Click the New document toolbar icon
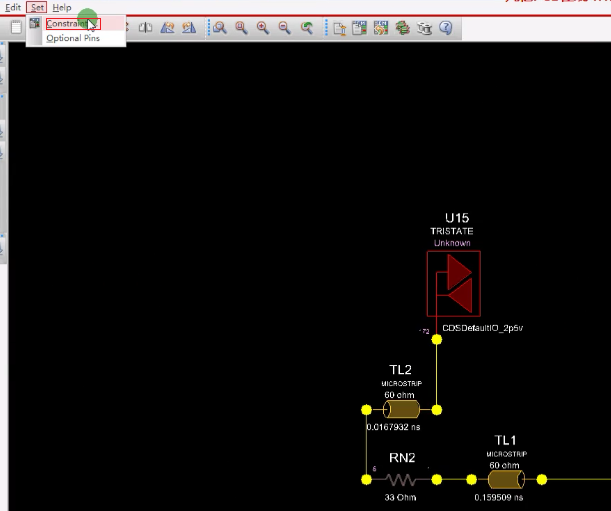 pos(17,28)
